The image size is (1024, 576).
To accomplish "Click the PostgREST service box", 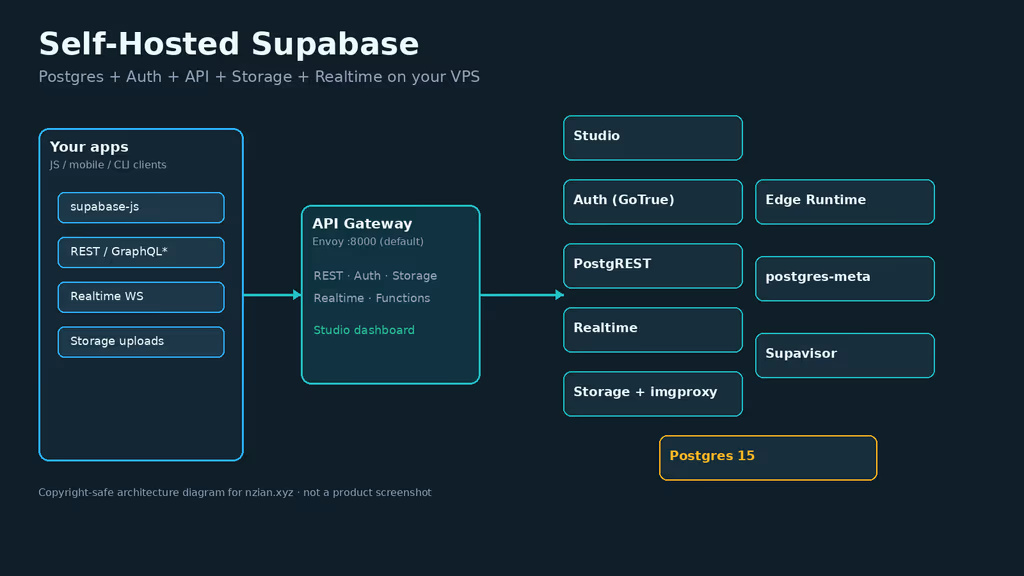I will click(653, 266).
